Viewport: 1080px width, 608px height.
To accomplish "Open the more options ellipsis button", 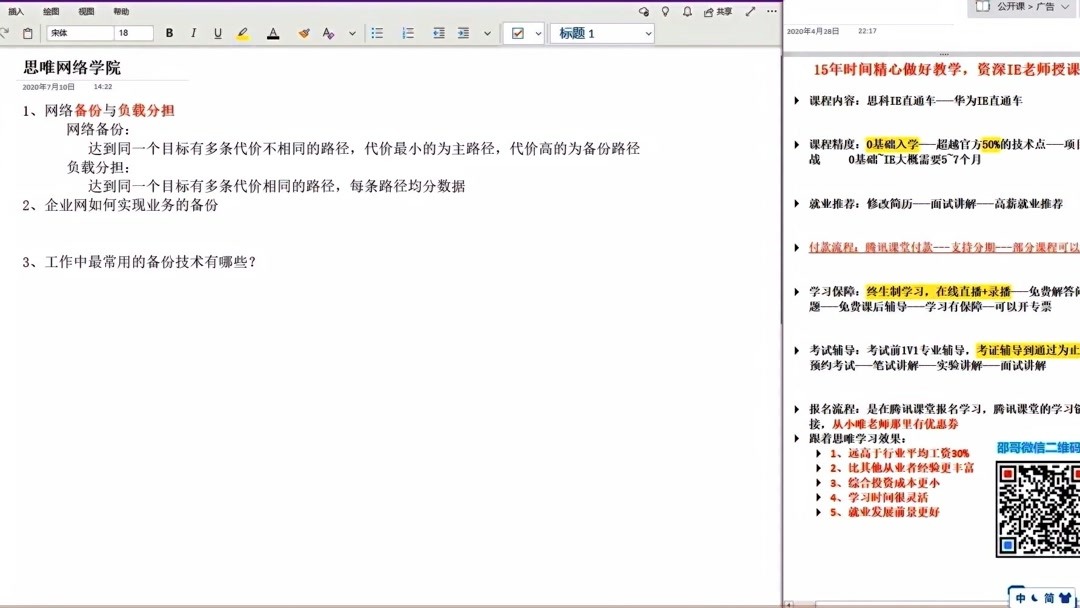I will tap(770, 10).
